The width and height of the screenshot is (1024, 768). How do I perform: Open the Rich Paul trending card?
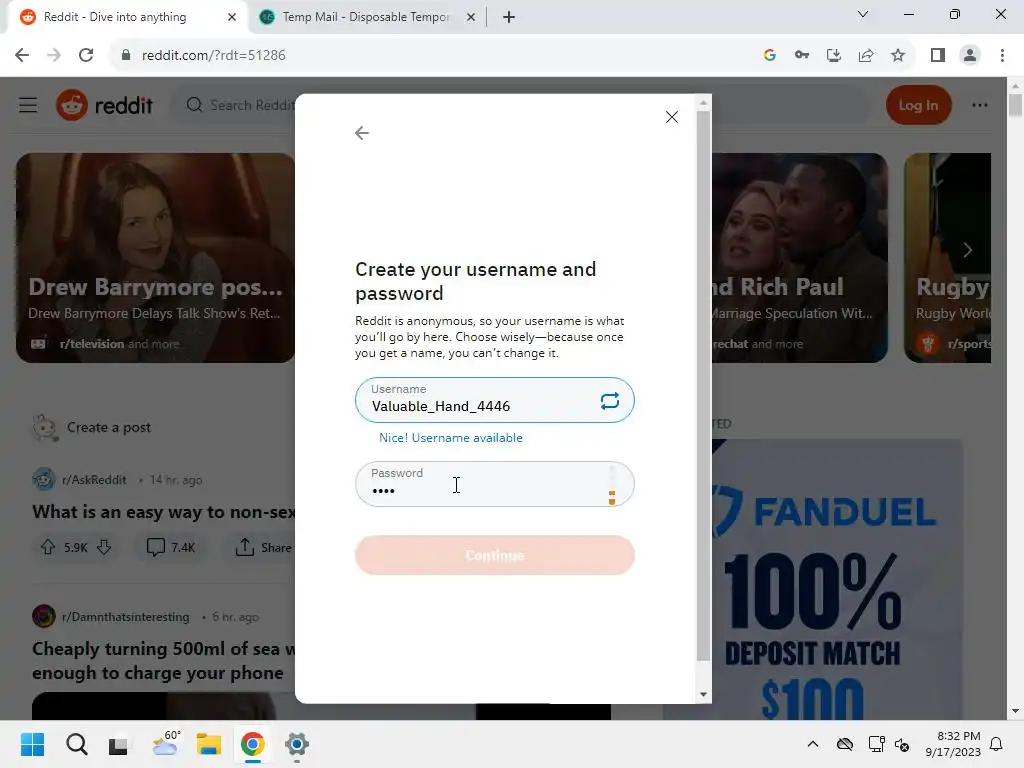799,258
